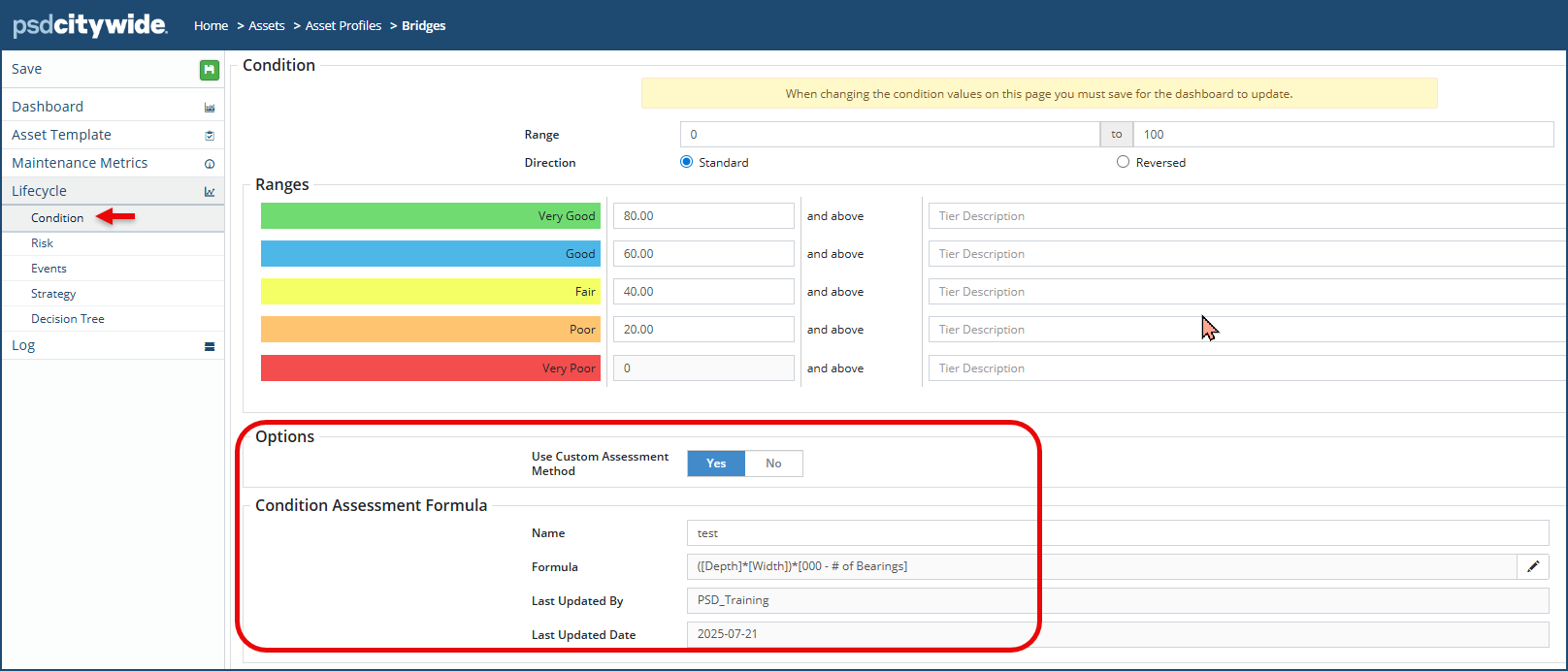Go to Assets in the breadcrumb

point(266,26)
